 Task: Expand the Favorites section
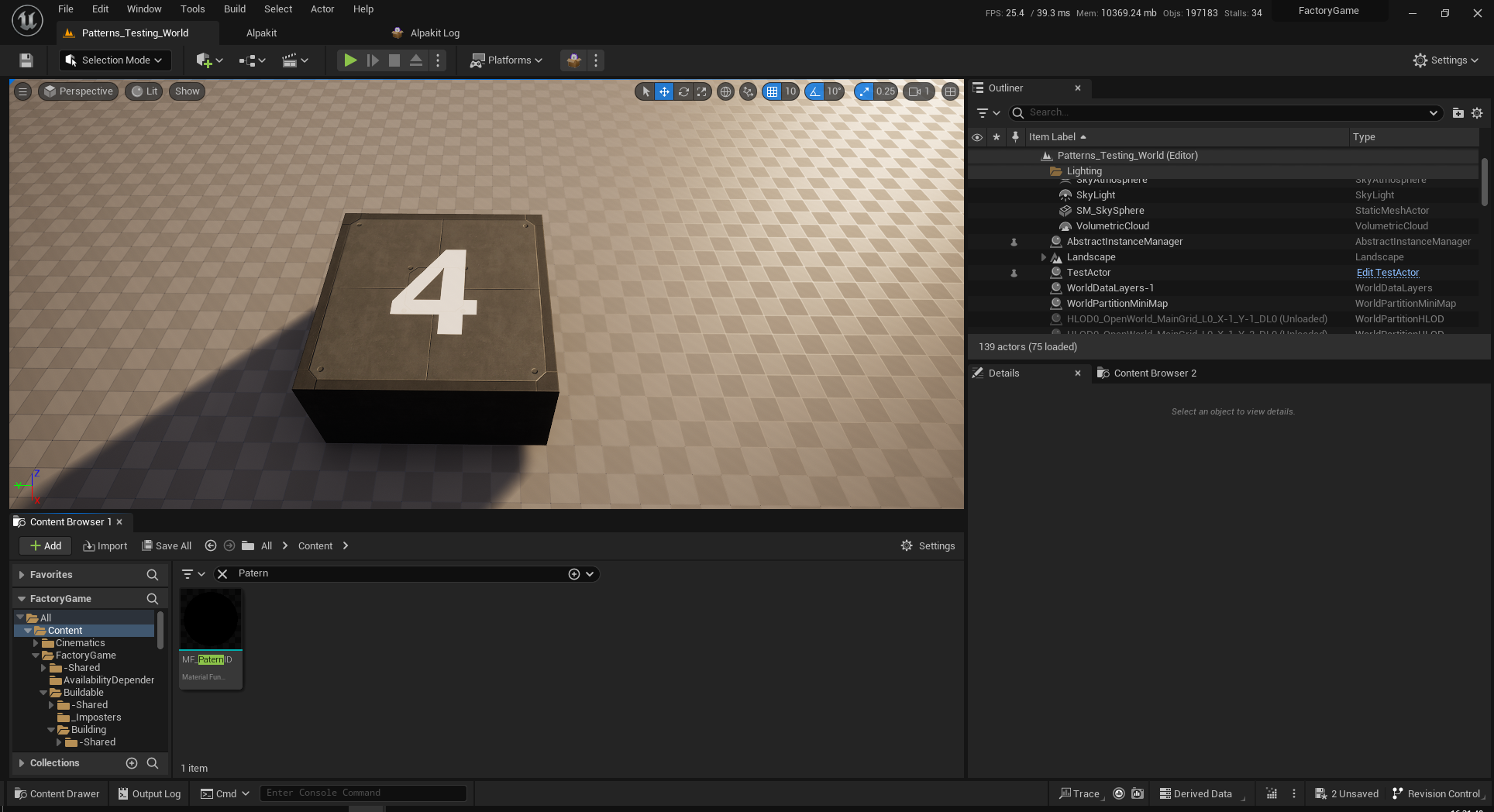22,575
